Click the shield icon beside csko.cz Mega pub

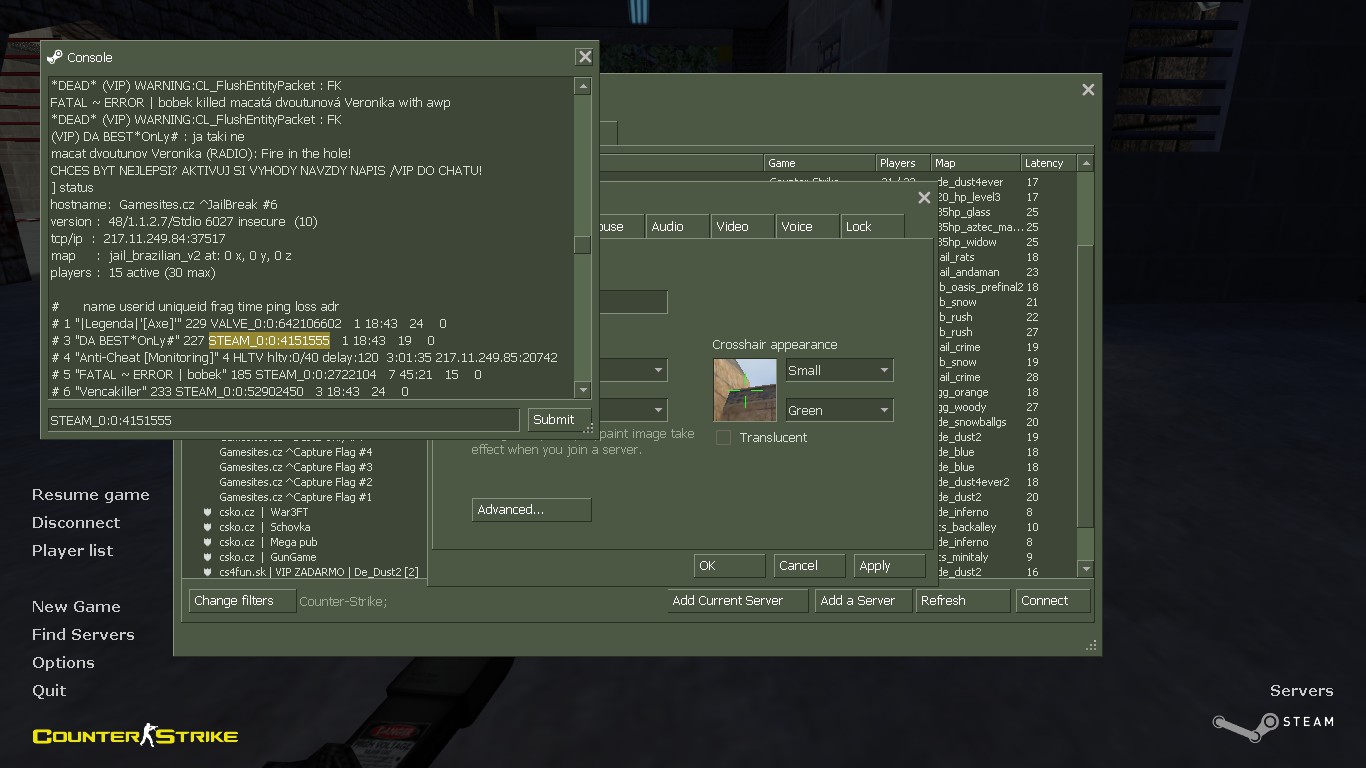pyautogui.click(x=207, y=542)
